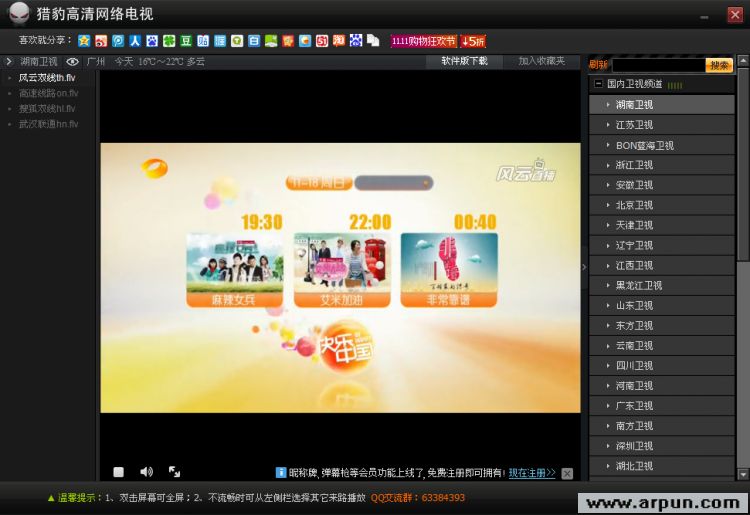Select the 江苏卫视 channel
The height and width of the screenshot is (515, 750).
[634, 125]
